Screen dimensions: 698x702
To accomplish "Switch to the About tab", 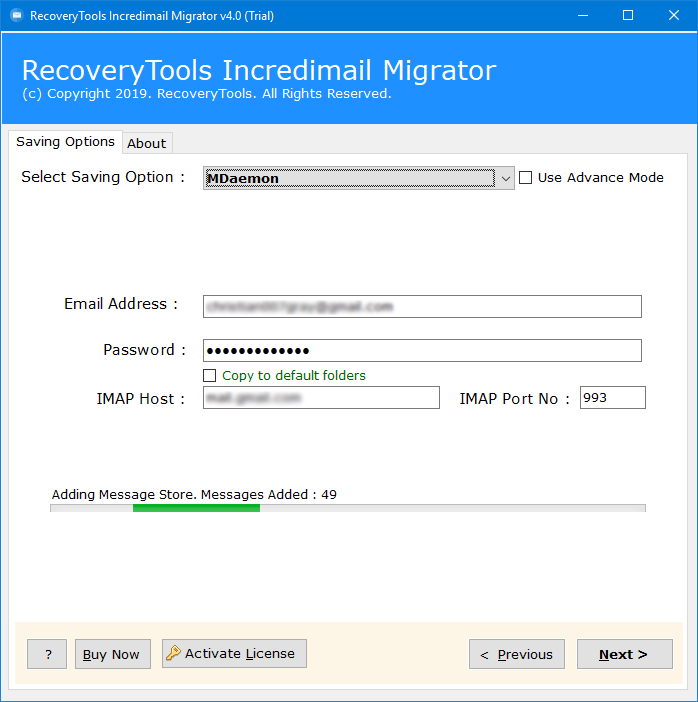I will point(147,143).
